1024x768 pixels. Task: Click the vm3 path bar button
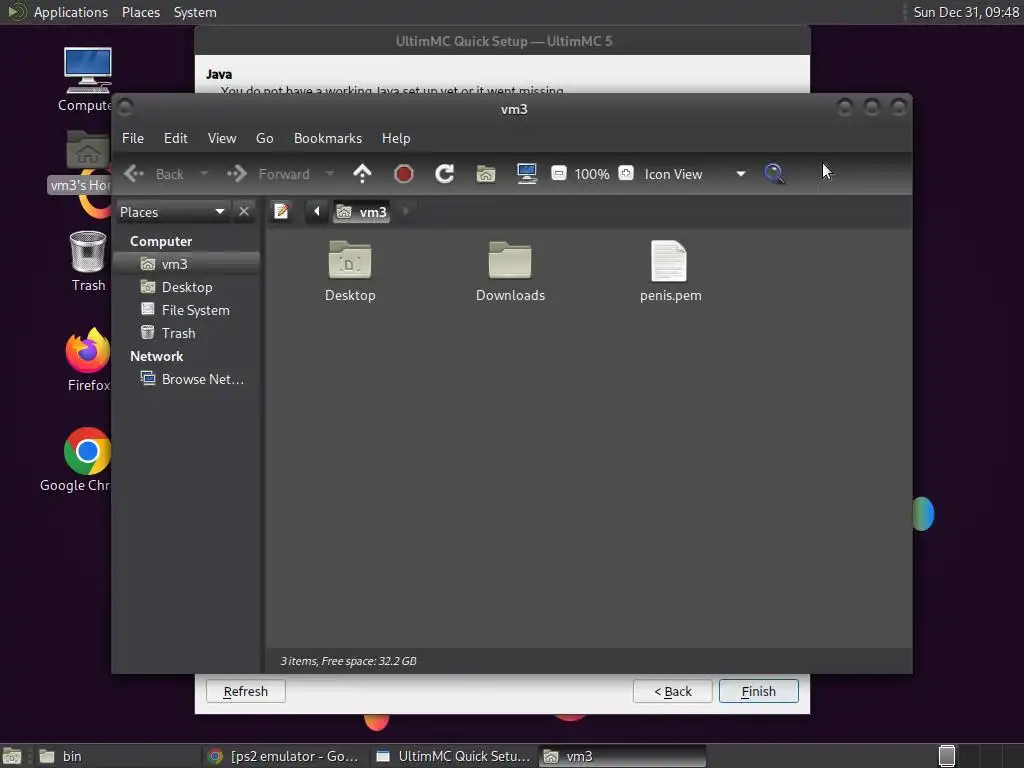coord(361,212)
